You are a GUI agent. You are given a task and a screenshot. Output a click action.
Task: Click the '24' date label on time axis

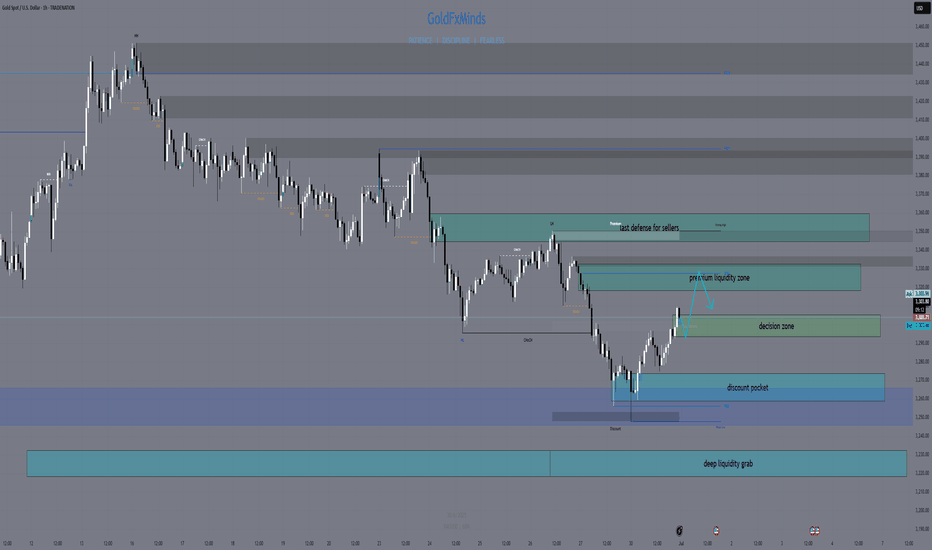[x=429, y=543]
